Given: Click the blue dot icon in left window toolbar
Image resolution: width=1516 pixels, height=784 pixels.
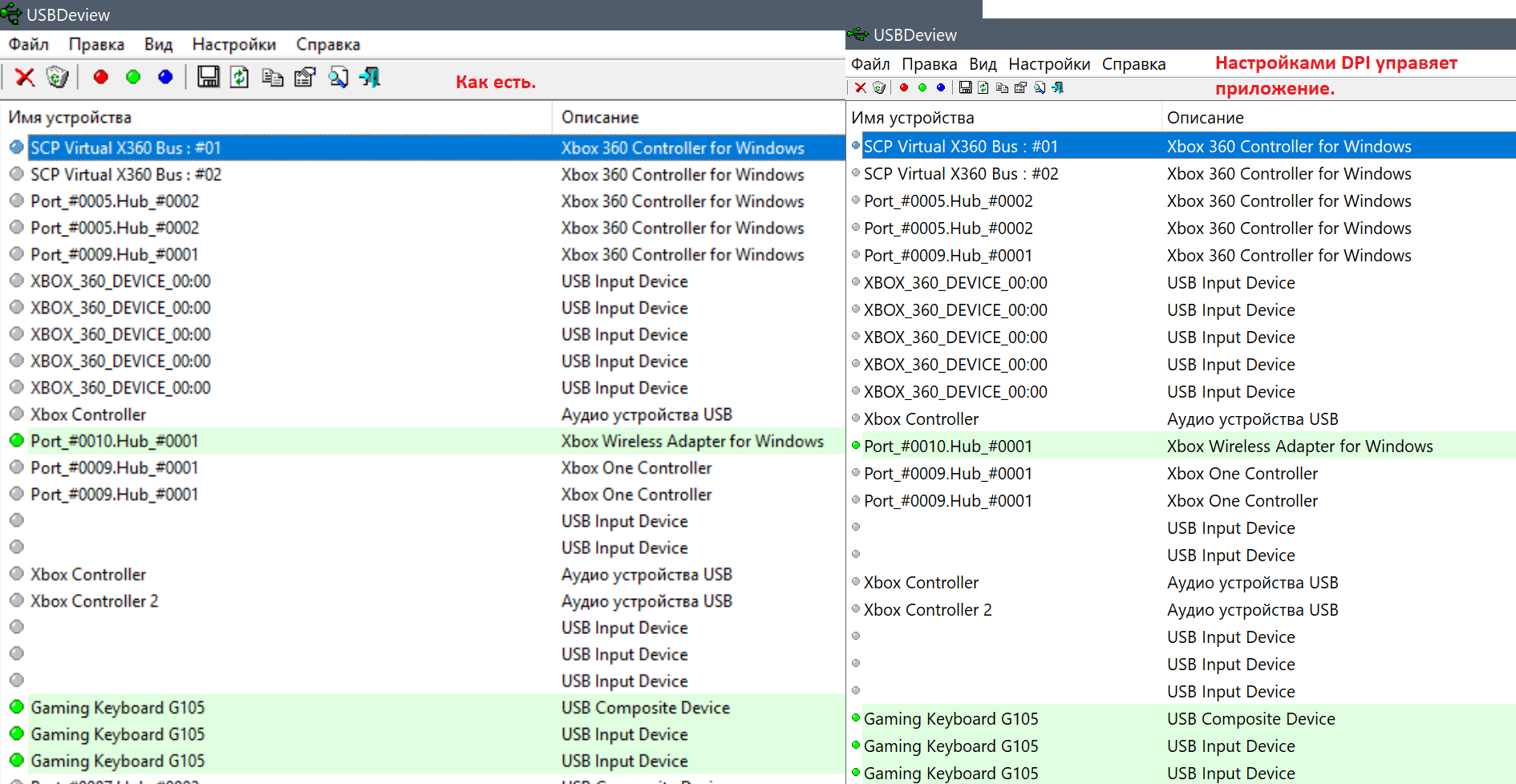Looking at the screenshot, I should pos(165,77).
